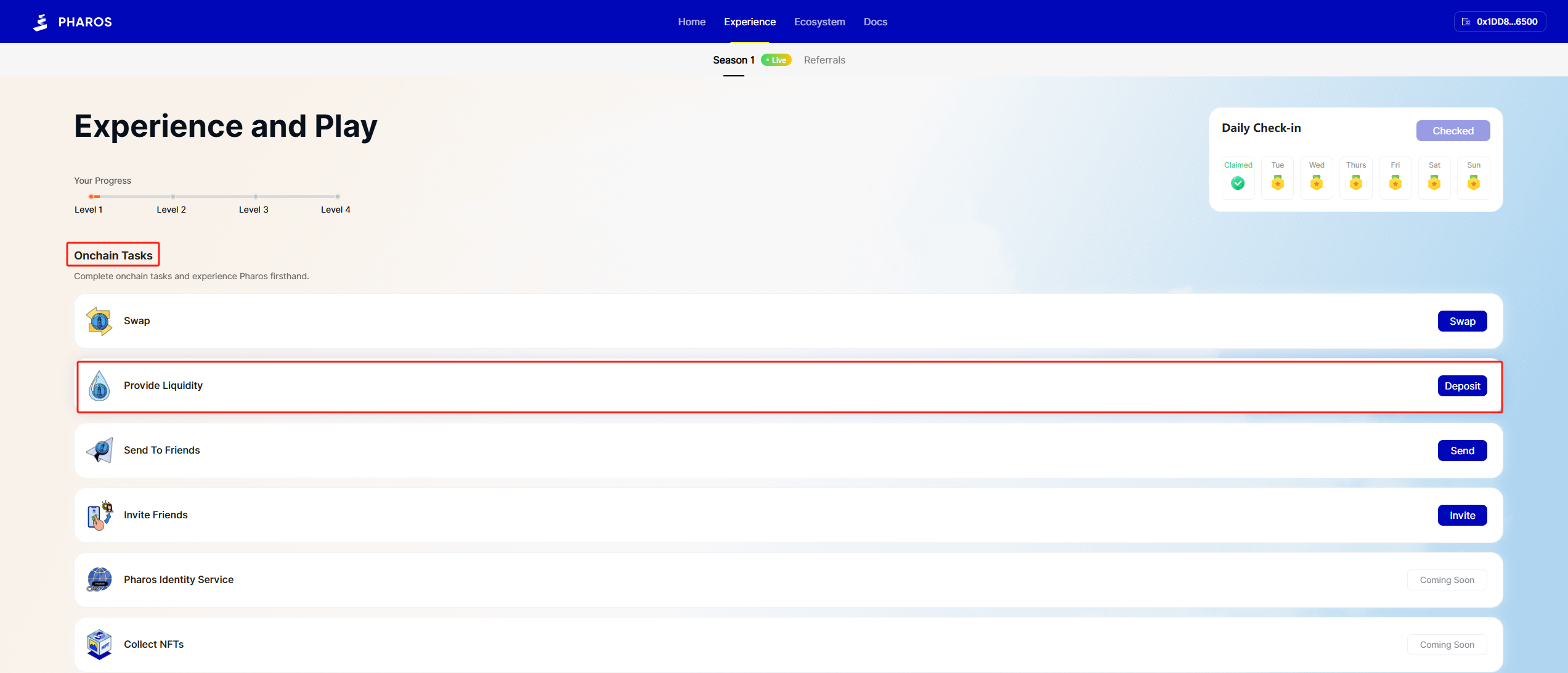
Task: Click the Fri check-in medal icon
Action: coord(1395,183)
